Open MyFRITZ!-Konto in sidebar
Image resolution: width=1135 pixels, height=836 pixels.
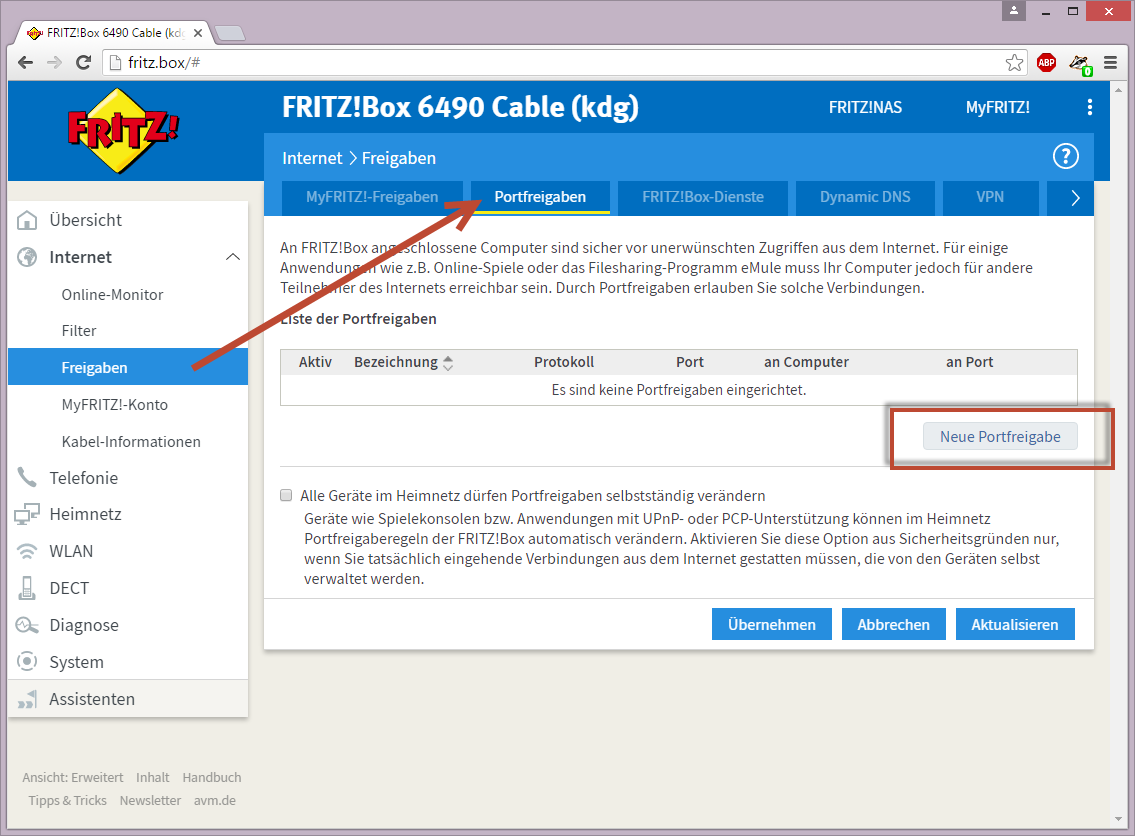click(x=114, y=405)
